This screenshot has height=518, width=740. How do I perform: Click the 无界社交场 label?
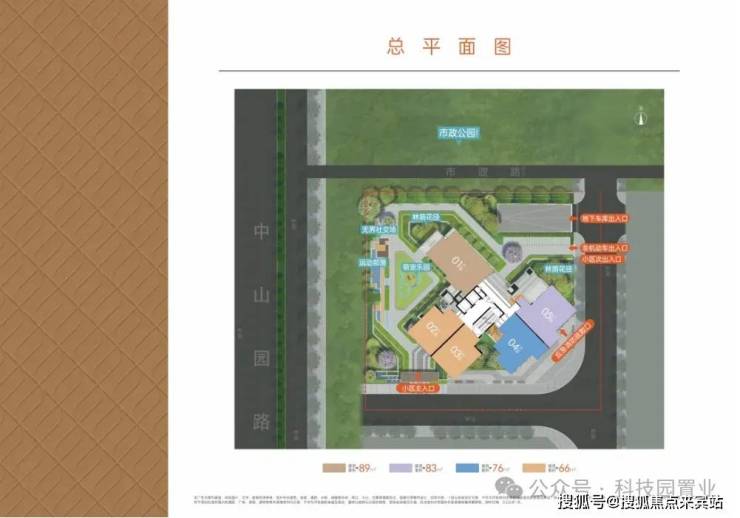click(378, 230)
